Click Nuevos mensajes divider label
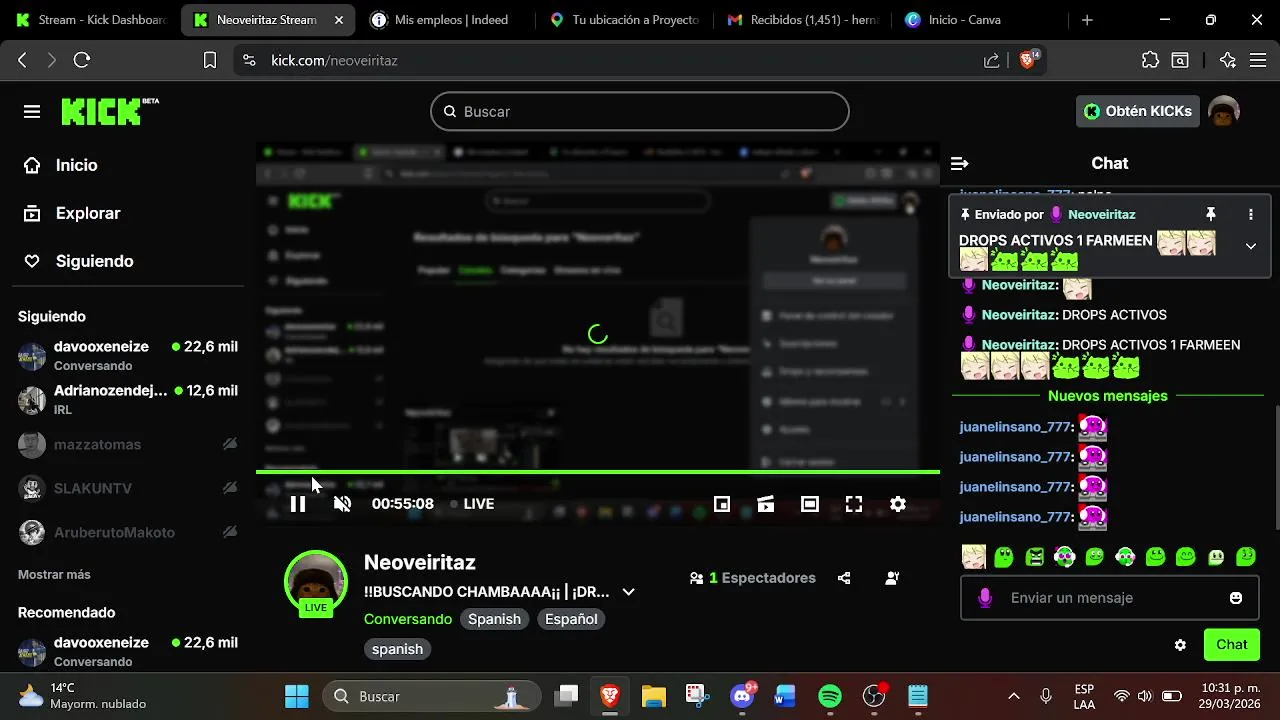The height and width of the screenshot is (720, 1280). click(x=1108, y=396)
